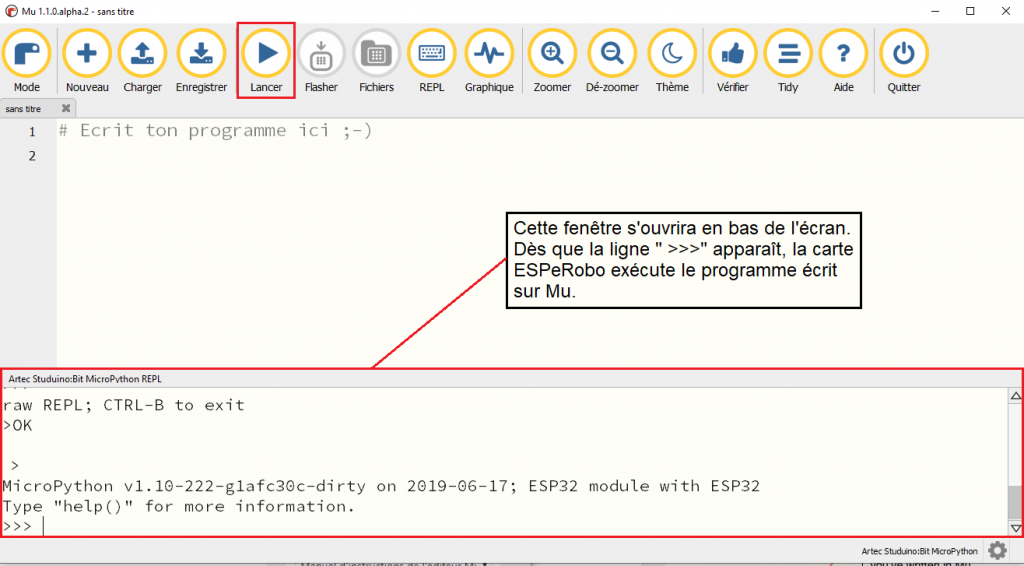Check code with Vérifier button
Screen dimensions: 1024x566
pos(732,55)
